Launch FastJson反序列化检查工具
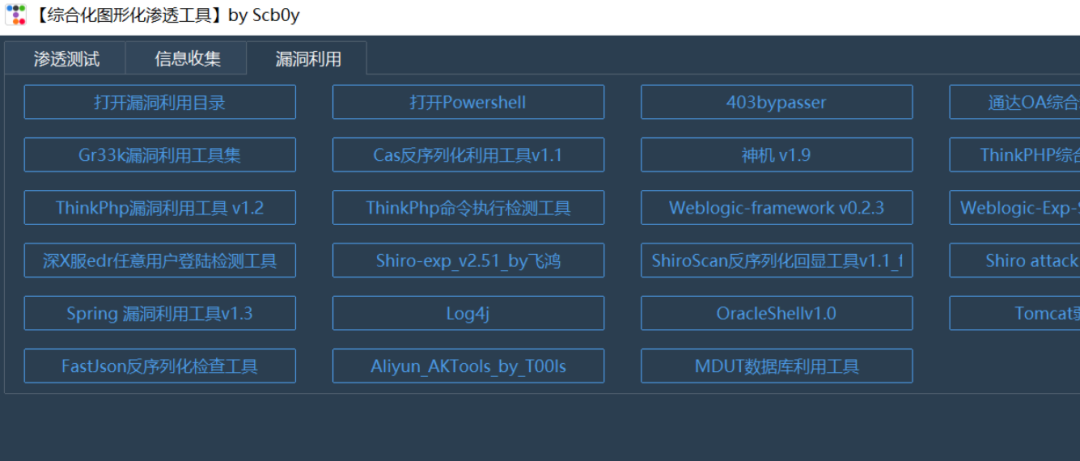Viewport: 1080px width, 461px height. pyautogui.click(x=160, y=366)
